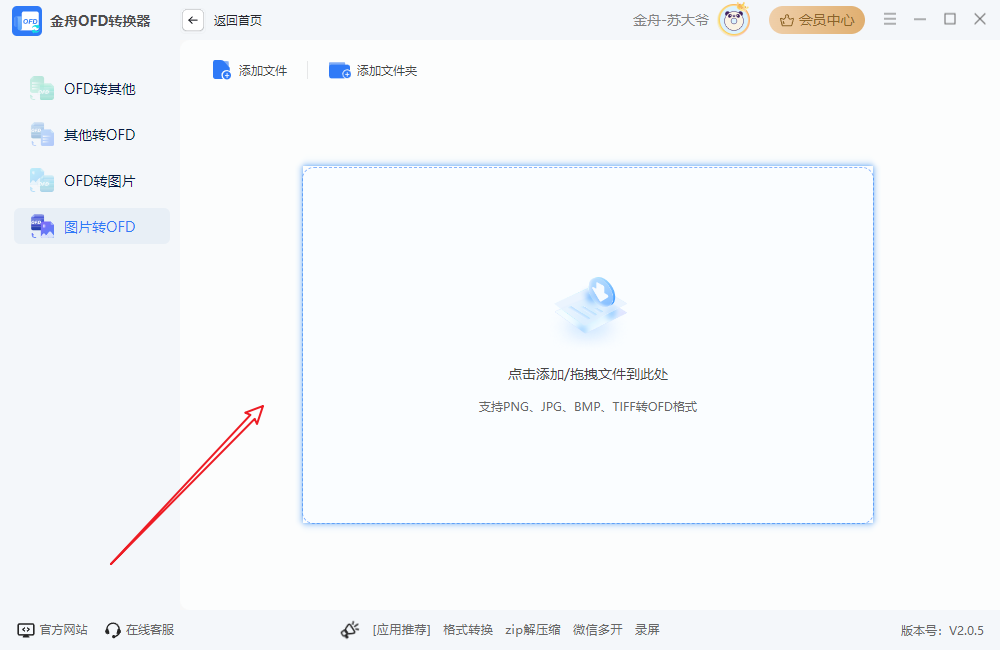Click the 在线客服 headset icon
The height and width of the screenshot is (650, 1000).
click(113, 630)
